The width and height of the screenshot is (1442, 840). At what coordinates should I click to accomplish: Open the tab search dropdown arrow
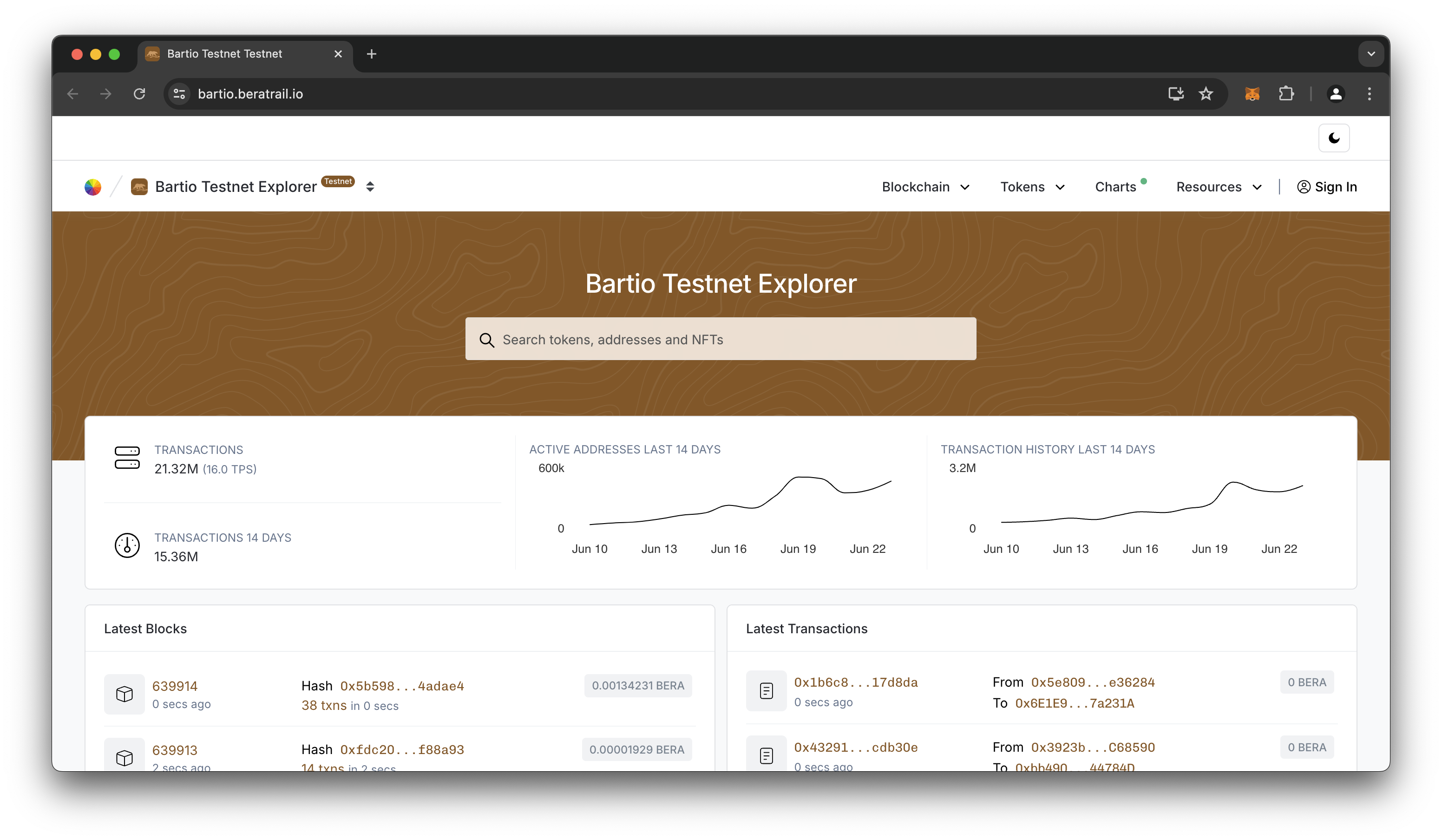pyautogui.click(x=1370, y=54)
